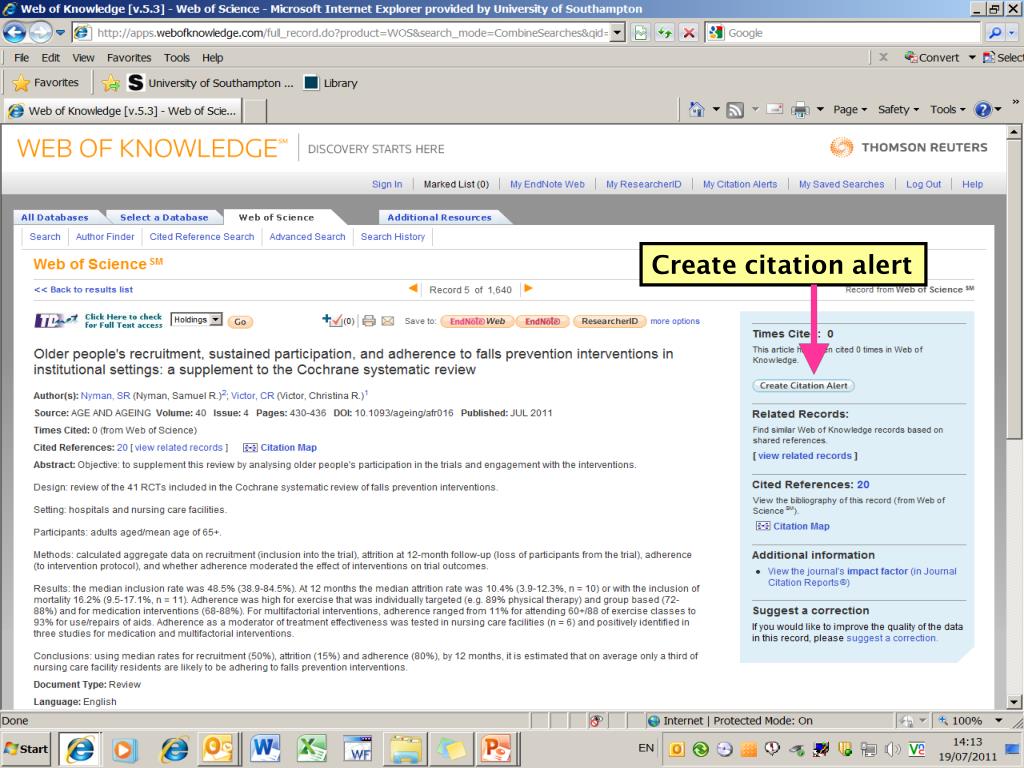
Task: Open Outlook from the taskbar
Action: coord(217,748)
